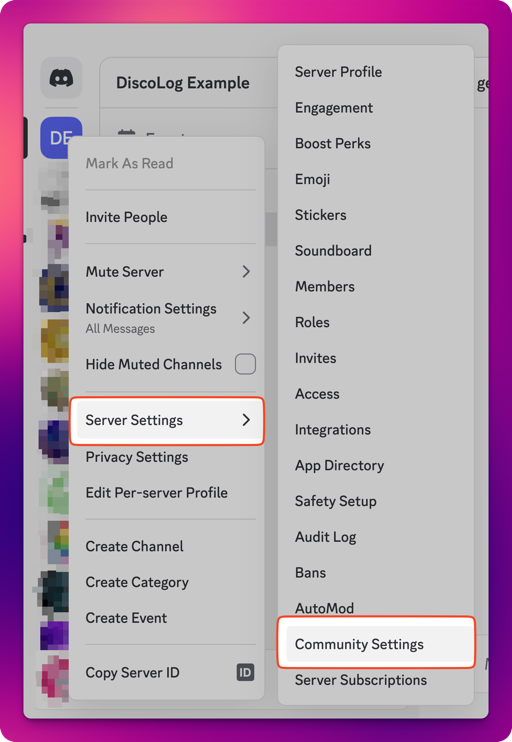Screen dimensions: 512x742
Task: Open AutoMod in the submenu
Action: click(376, 609)
